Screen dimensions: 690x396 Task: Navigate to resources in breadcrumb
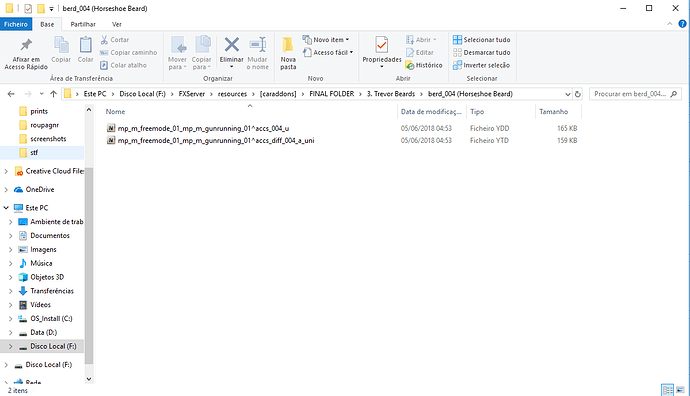[232, 94]
